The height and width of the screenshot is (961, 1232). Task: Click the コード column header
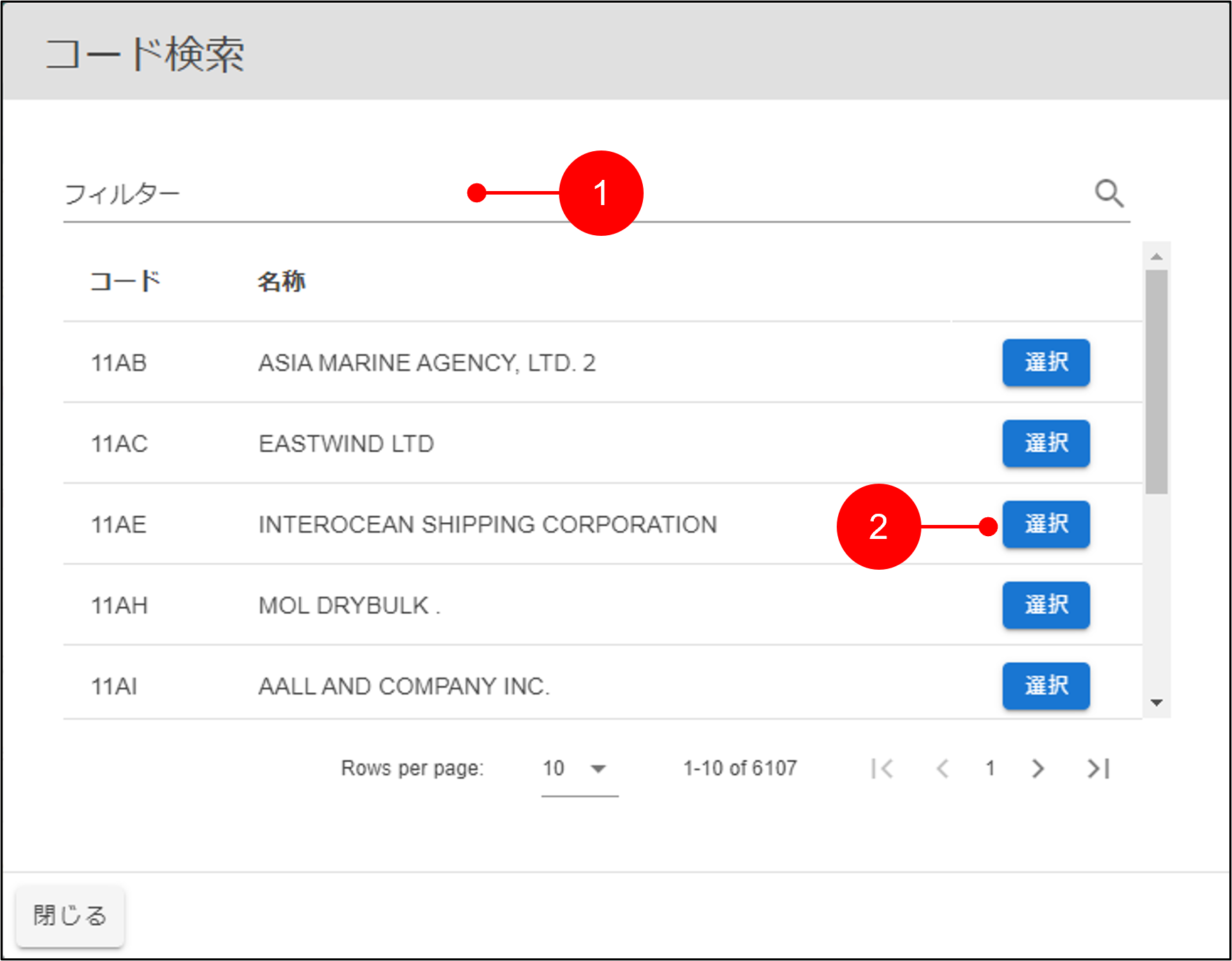tap(125, 281)
